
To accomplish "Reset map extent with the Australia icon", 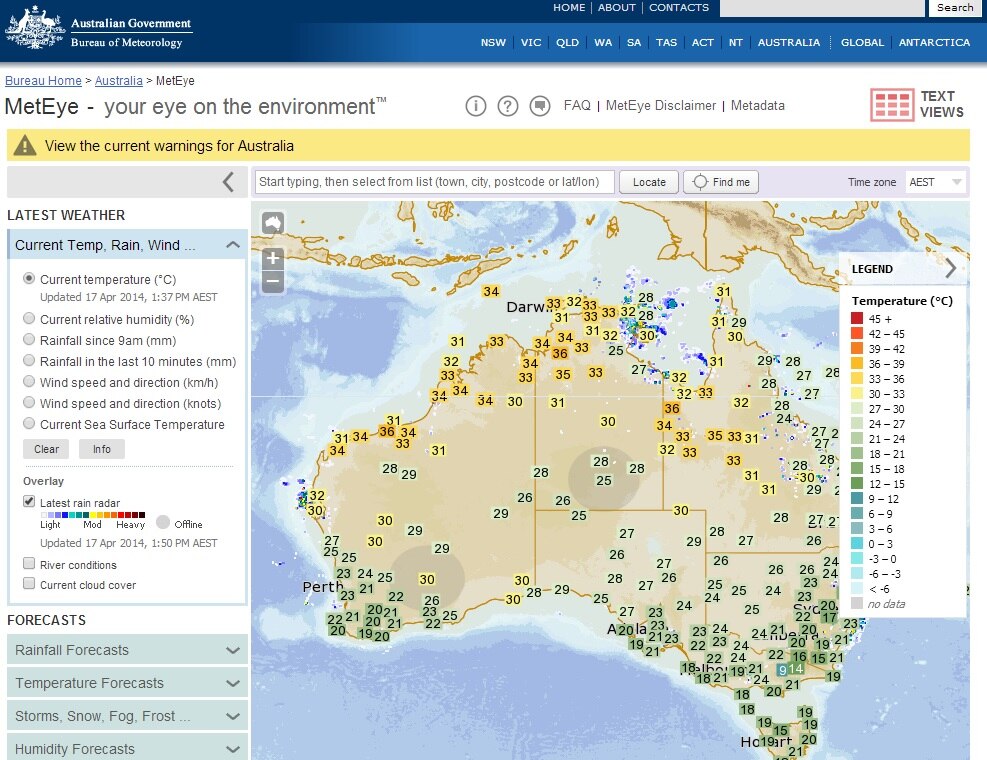I will click(272, 223).
